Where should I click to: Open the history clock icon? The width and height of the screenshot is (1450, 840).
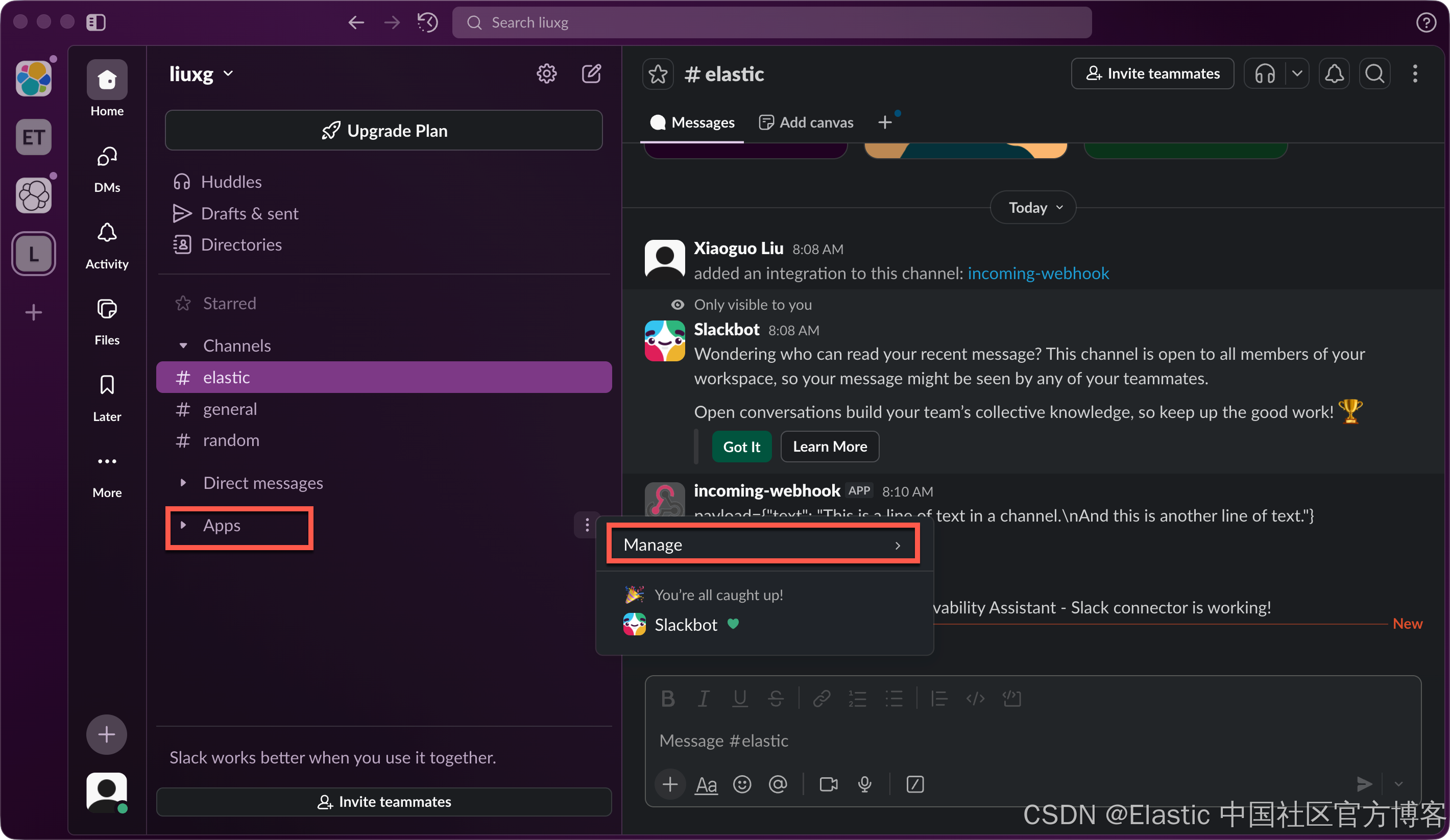427,22
